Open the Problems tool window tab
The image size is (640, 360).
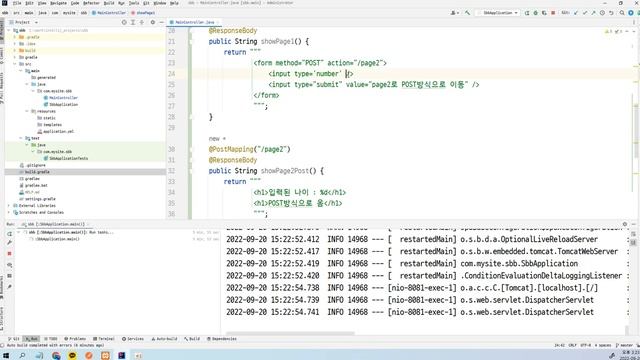75,339
